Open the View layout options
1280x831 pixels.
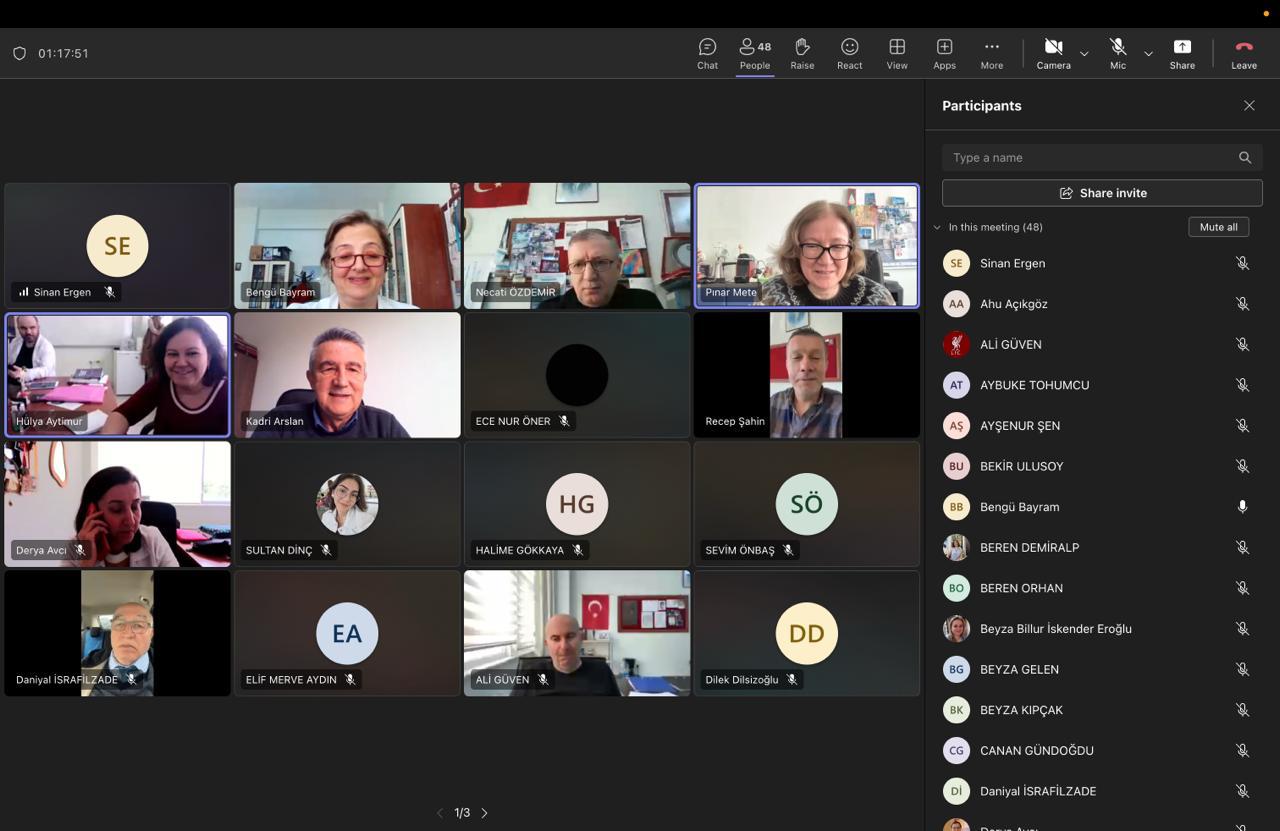coord(897,53)
